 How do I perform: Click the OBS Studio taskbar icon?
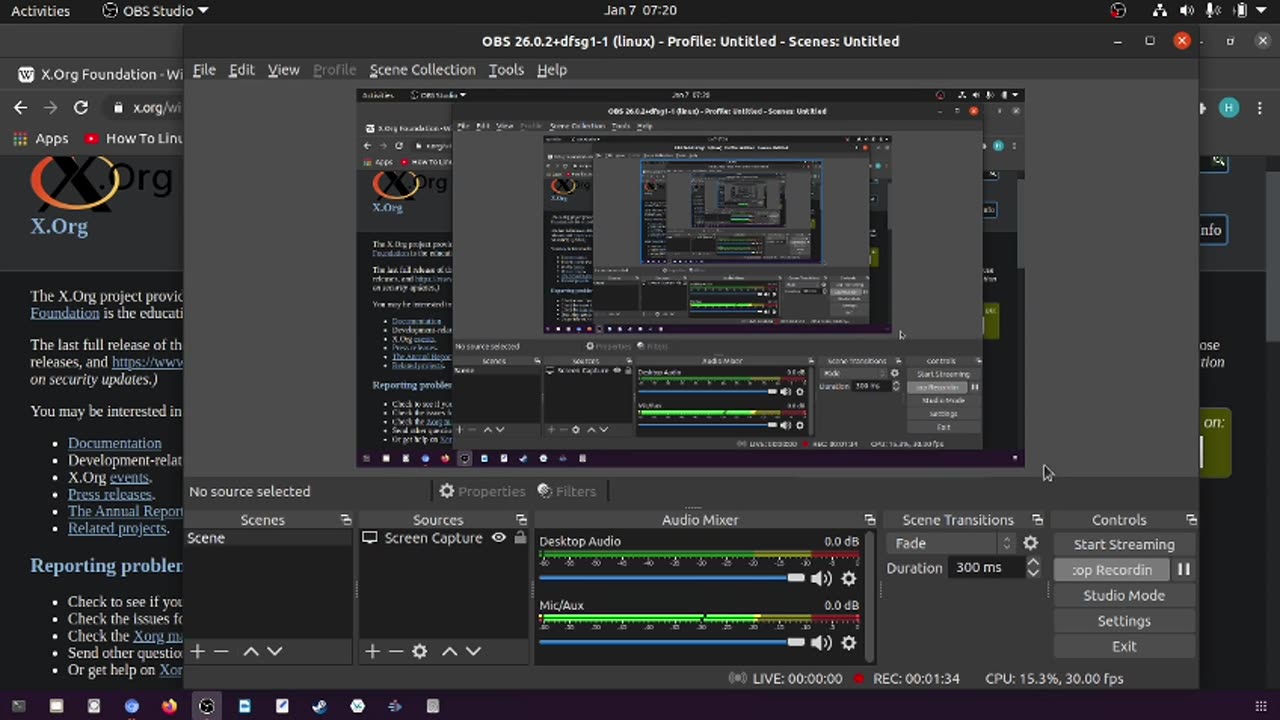point(206,706)
